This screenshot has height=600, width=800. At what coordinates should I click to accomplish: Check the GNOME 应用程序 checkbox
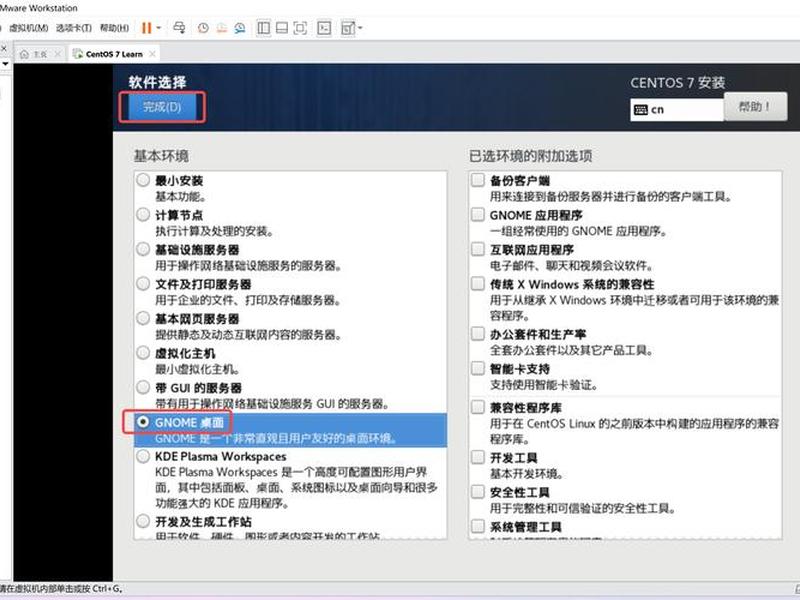pos(478,214)
